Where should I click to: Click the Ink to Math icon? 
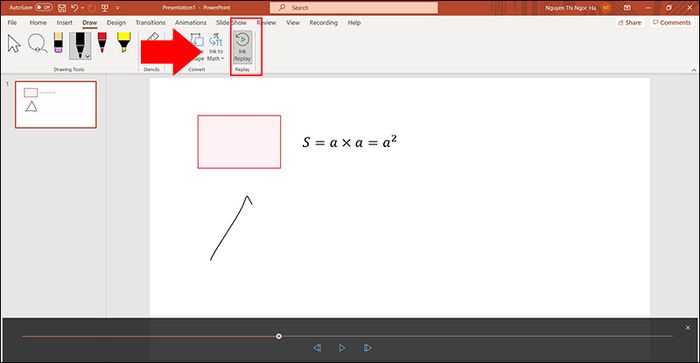click(x=216, y=40)
